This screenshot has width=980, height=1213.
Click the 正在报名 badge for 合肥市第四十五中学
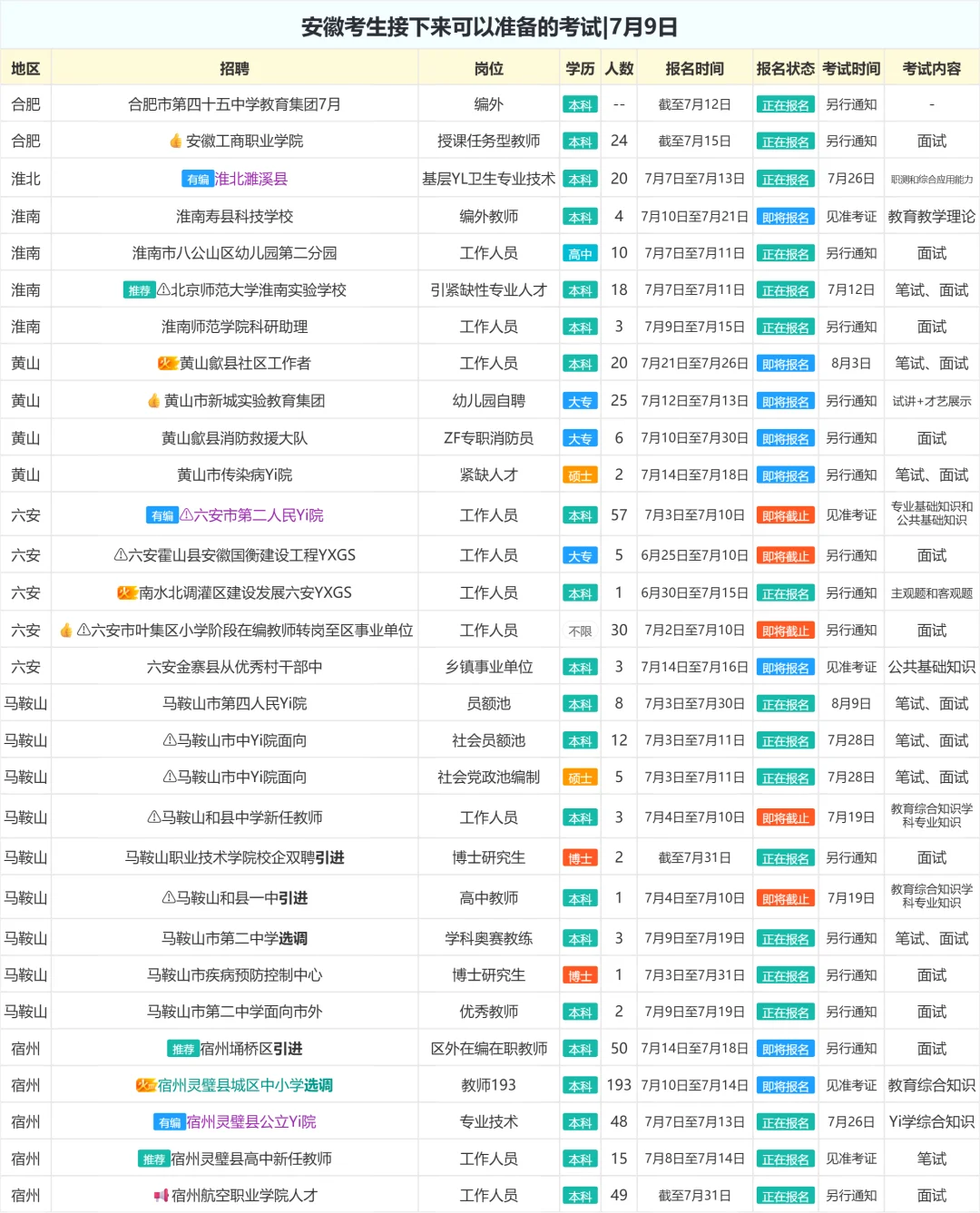[785, 105]
